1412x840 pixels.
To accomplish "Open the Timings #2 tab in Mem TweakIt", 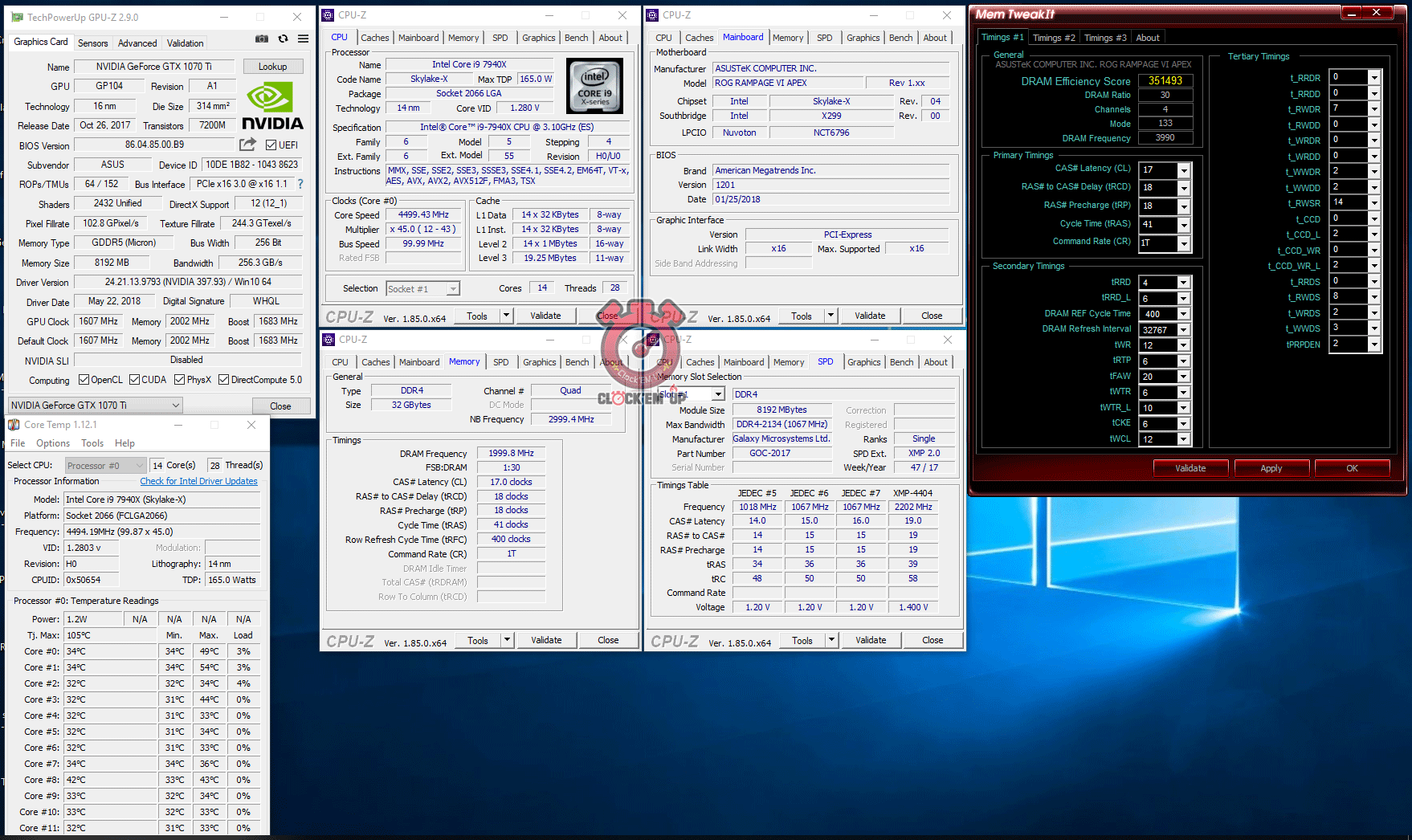I will pos(1054,37).
